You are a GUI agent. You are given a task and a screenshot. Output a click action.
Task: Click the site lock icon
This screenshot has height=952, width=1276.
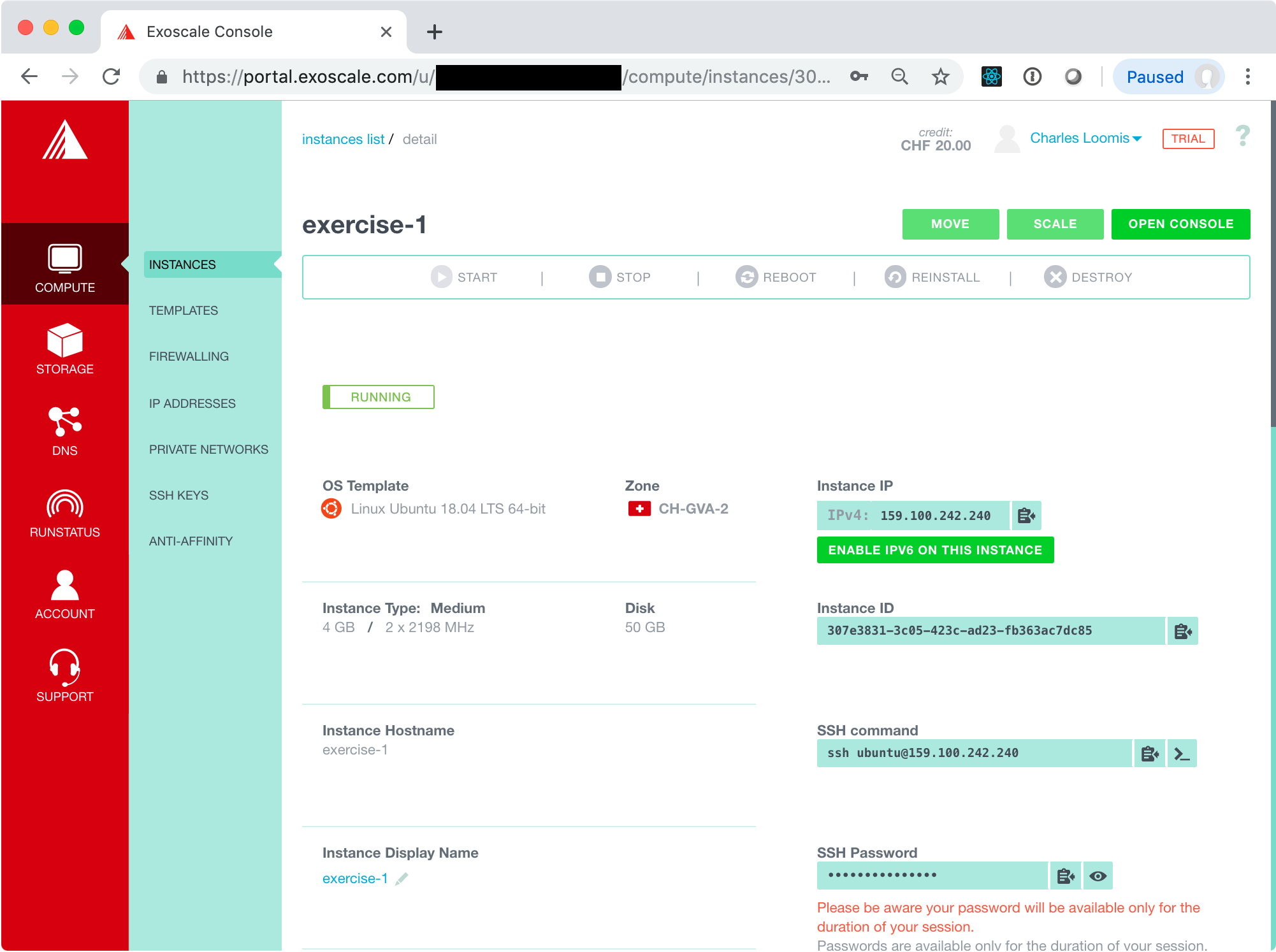pyautogui.click(x=162, y=77)
